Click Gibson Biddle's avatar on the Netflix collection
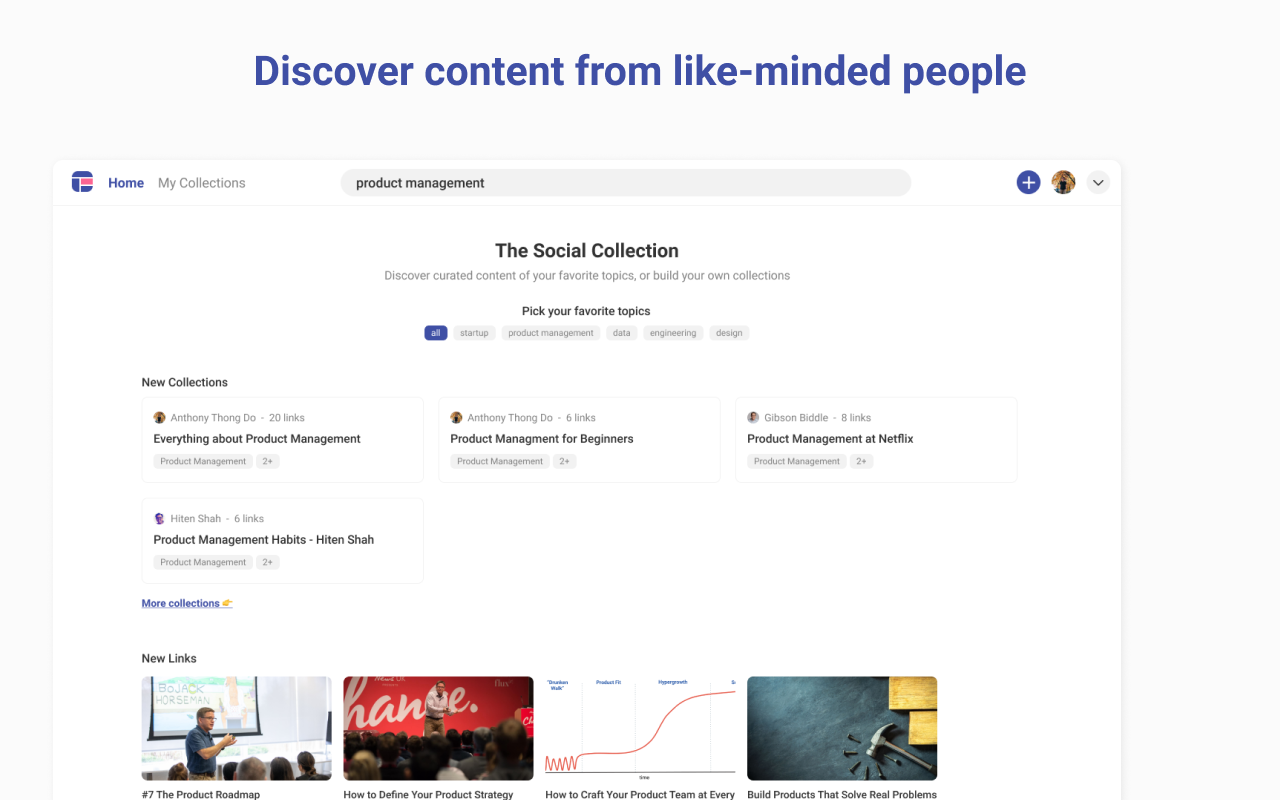The width and height of the screenshot is (1280, 800). pyautogui.click(x=753, y=417)
